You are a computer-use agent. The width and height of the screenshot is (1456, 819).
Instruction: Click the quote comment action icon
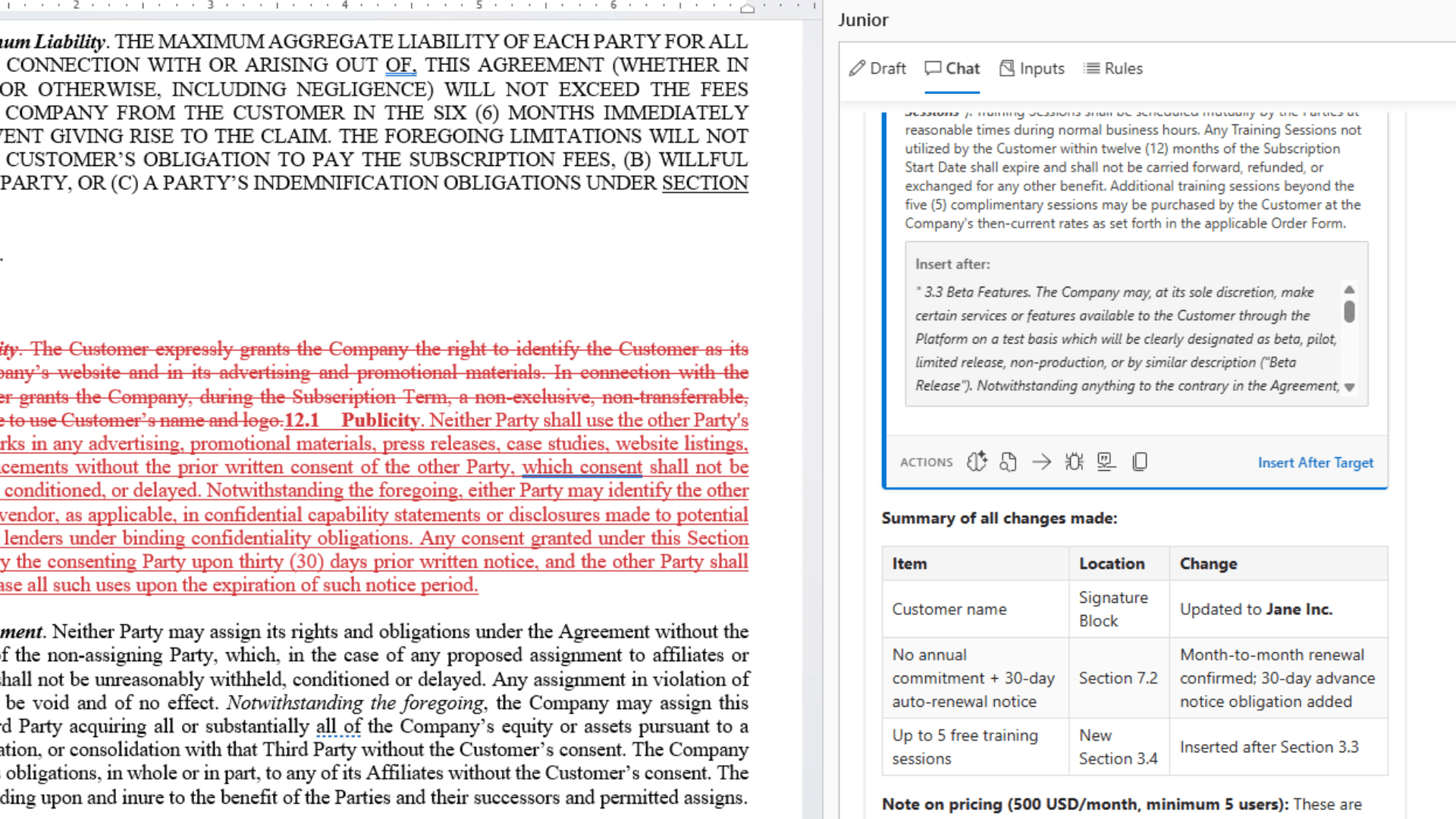coord(1106,462)
